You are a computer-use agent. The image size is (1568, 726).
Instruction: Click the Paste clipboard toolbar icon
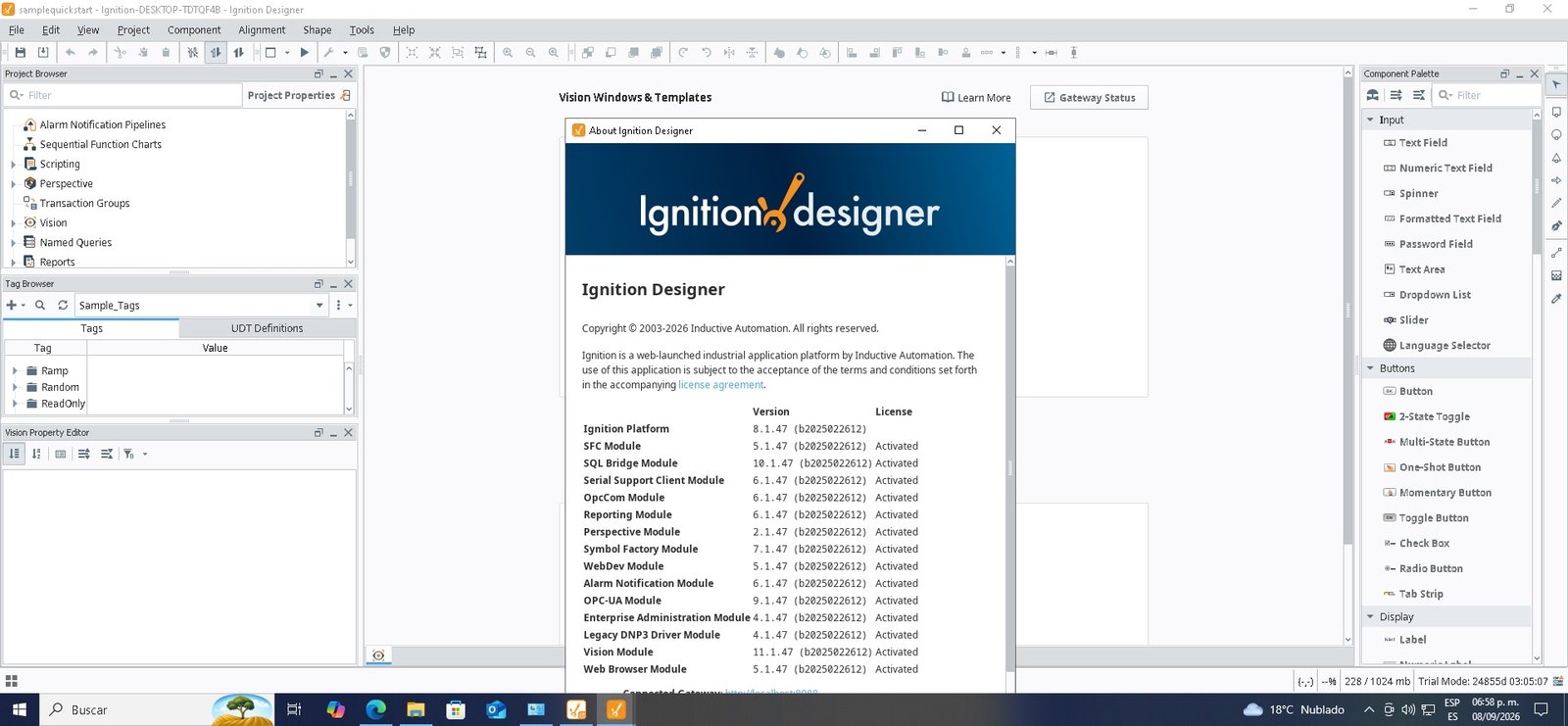coord(166,53)
